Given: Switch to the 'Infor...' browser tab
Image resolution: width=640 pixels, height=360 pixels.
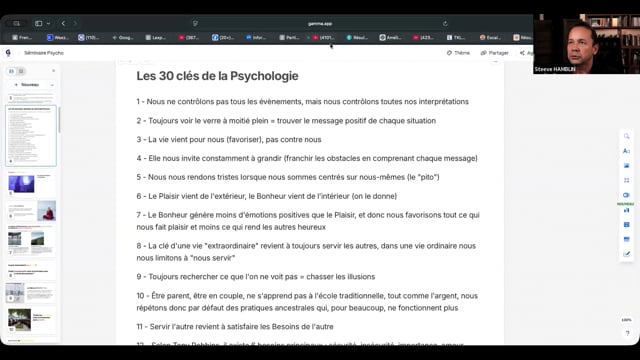Looking at the screenshot, I should tap(256, 38).
